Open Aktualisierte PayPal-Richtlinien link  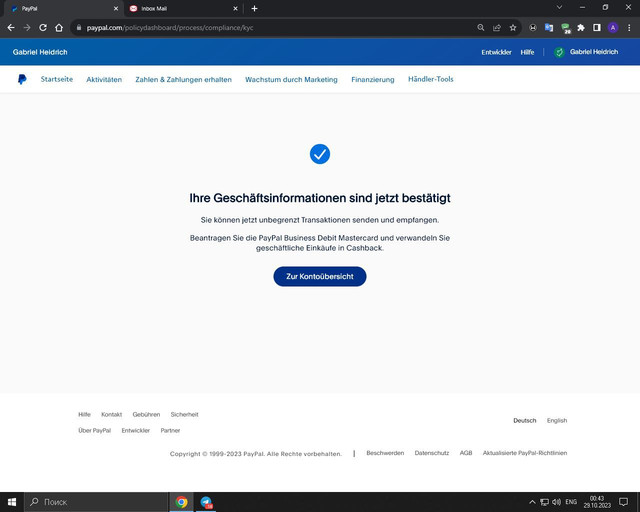point(525,453)
